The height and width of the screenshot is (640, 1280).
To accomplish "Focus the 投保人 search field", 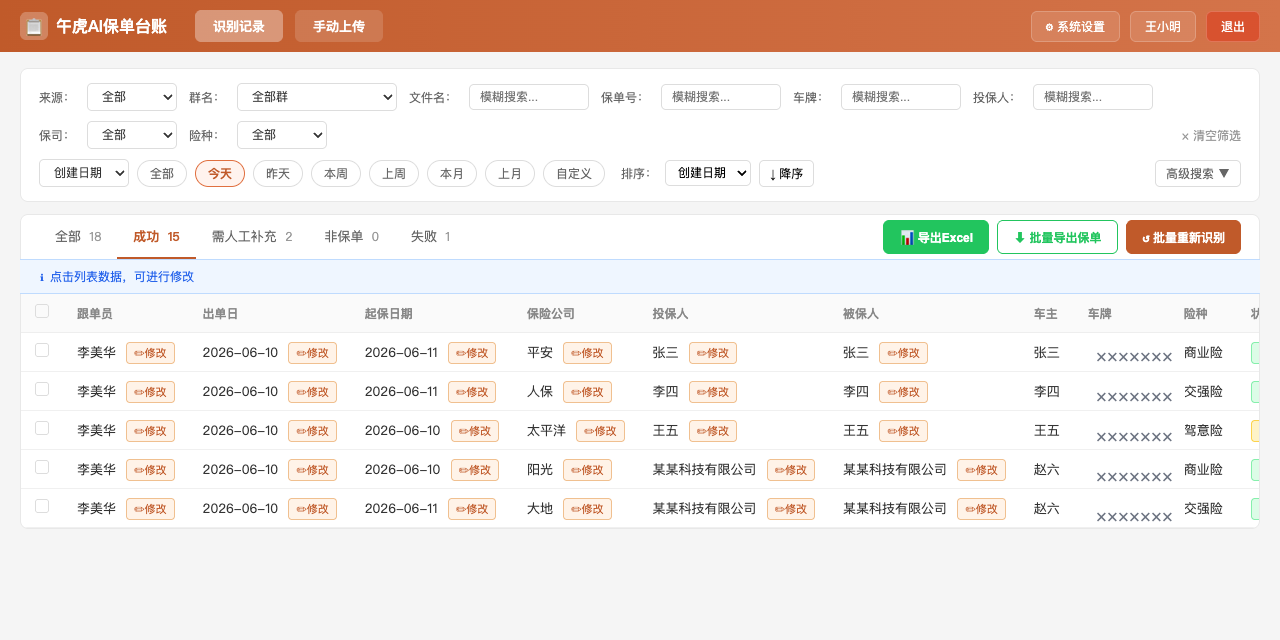I will [1093, 97].
